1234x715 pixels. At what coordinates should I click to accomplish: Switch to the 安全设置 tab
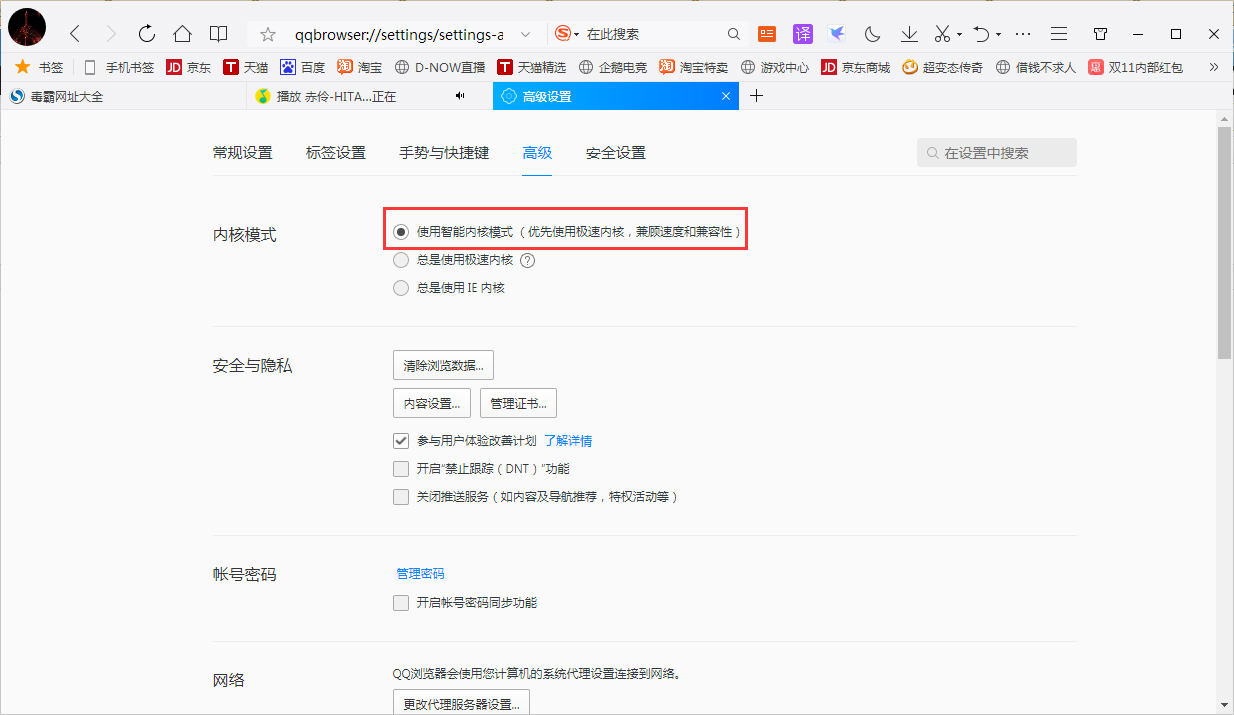(x=614, y=152)
